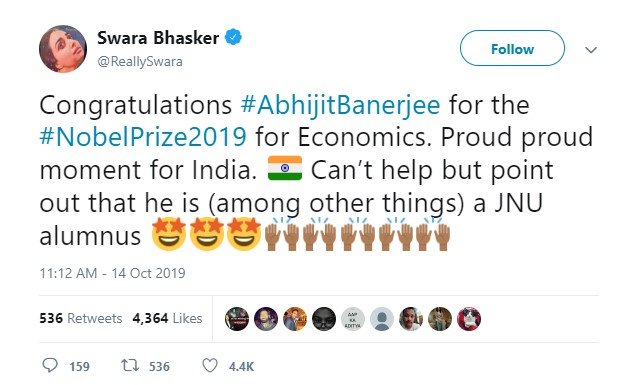Click the retweet arrows icon
Viewport: 639px width, 385px height.
click(x=130, y=365)
